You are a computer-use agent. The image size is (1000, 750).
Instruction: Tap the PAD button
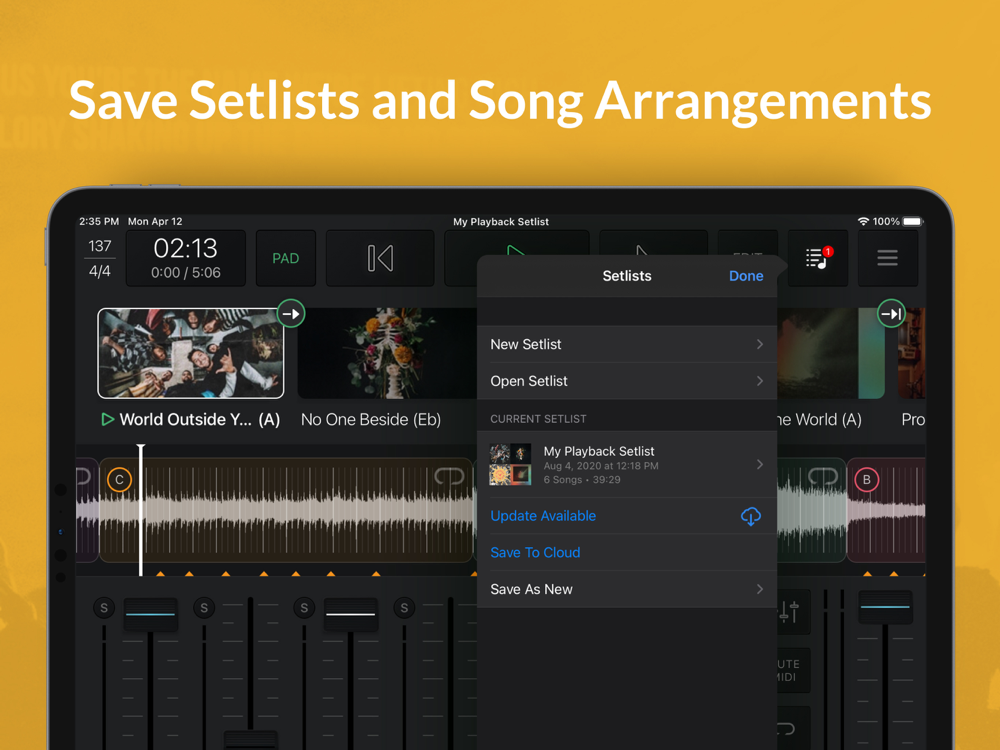click(286, 258)
